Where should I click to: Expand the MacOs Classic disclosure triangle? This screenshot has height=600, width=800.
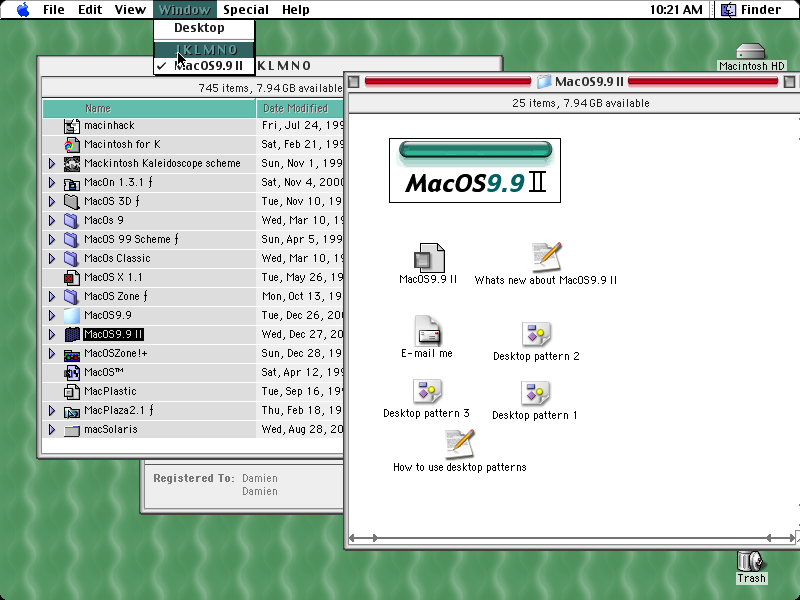click(52, 258)
